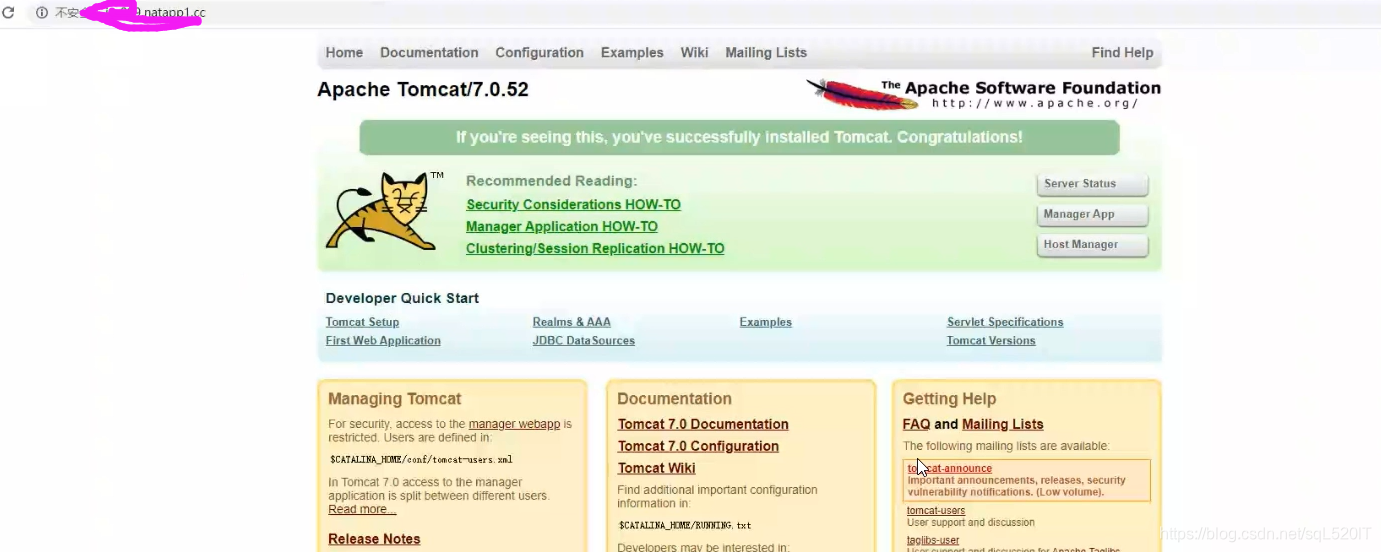Open the Tomcat Setup link

pos(362,322)
